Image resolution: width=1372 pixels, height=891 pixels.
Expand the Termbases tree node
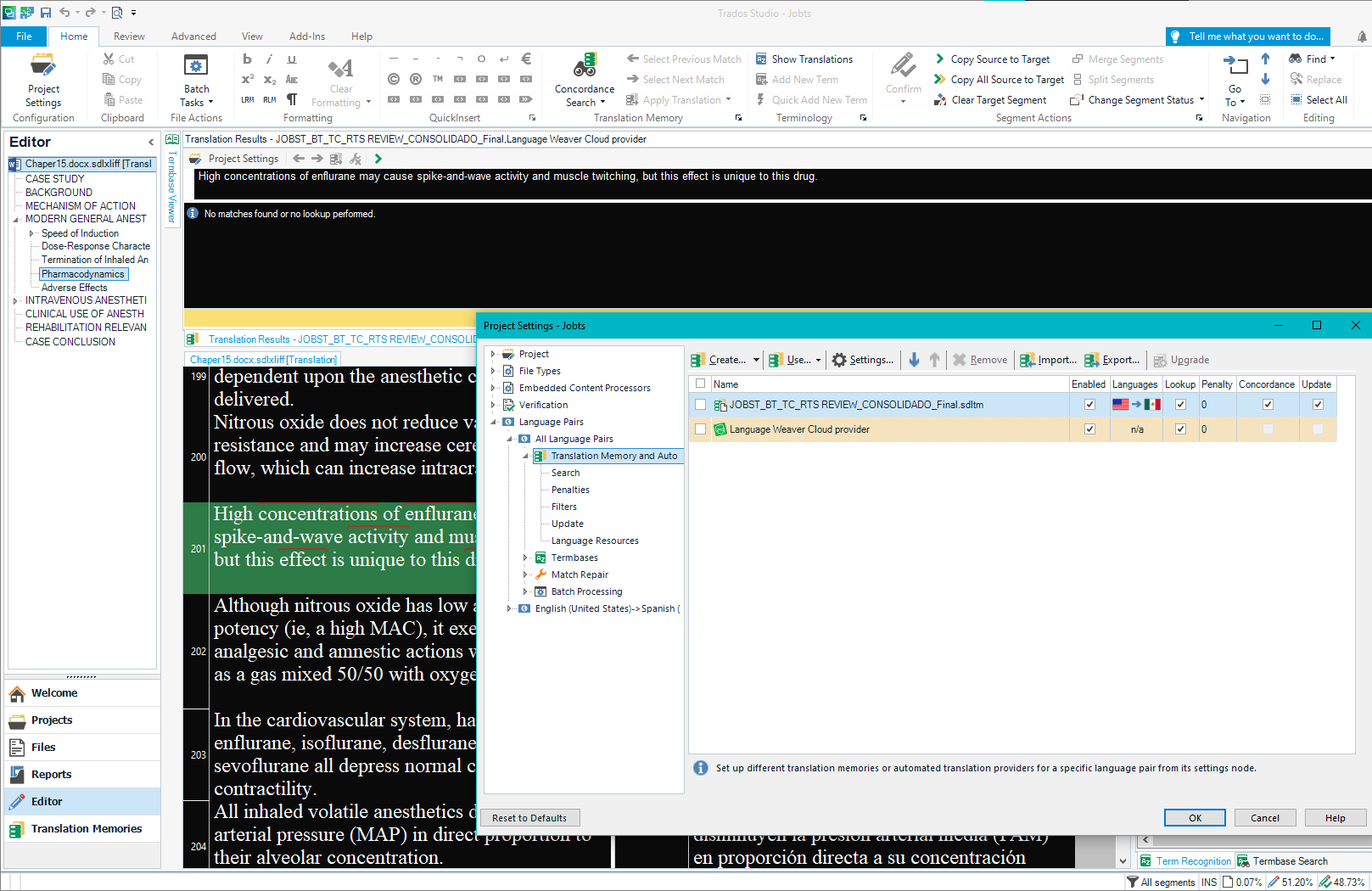(525, 558)
